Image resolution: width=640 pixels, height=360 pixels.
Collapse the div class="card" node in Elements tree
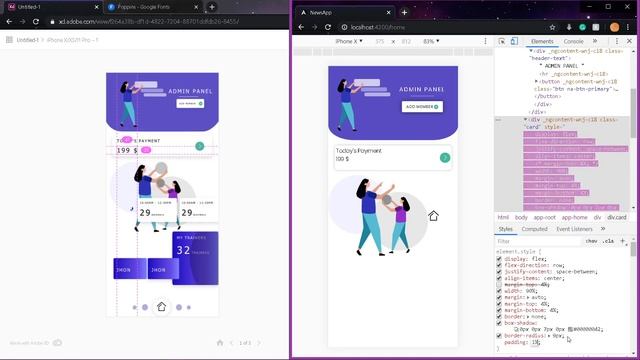click(x=526, y=120)
